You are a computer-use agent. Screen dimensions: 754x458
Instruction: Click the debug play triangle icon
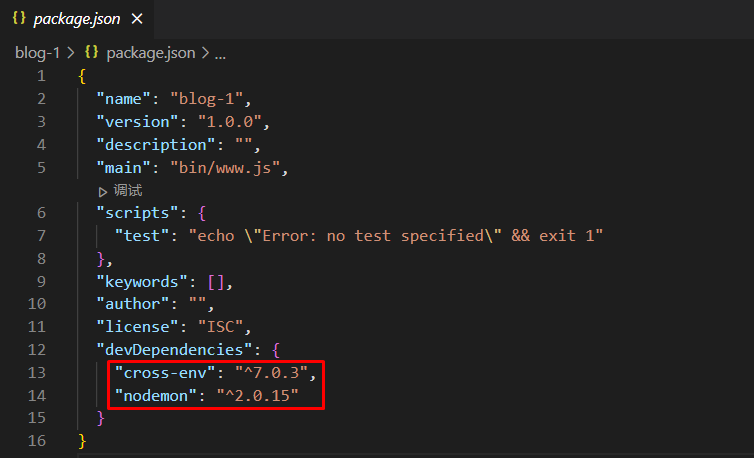[102, 192]
